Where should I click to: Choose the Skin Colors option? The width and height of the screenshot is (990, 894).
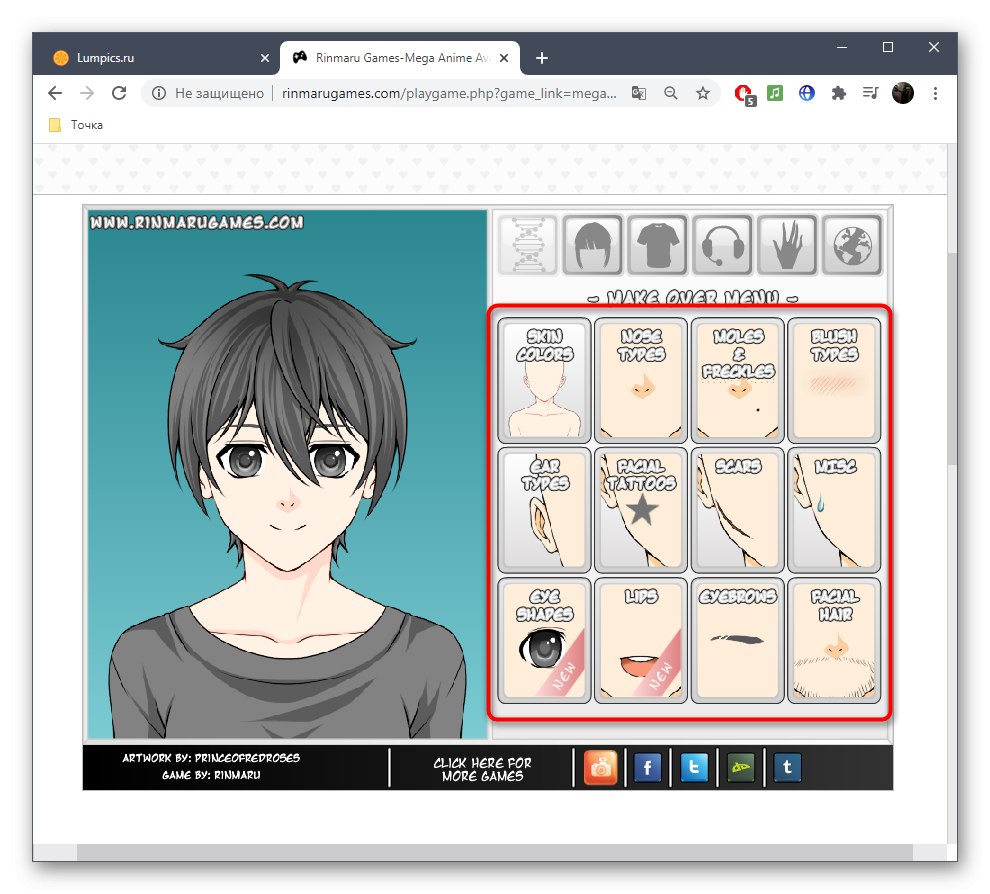pyautogui.click(x=544, y=380)
